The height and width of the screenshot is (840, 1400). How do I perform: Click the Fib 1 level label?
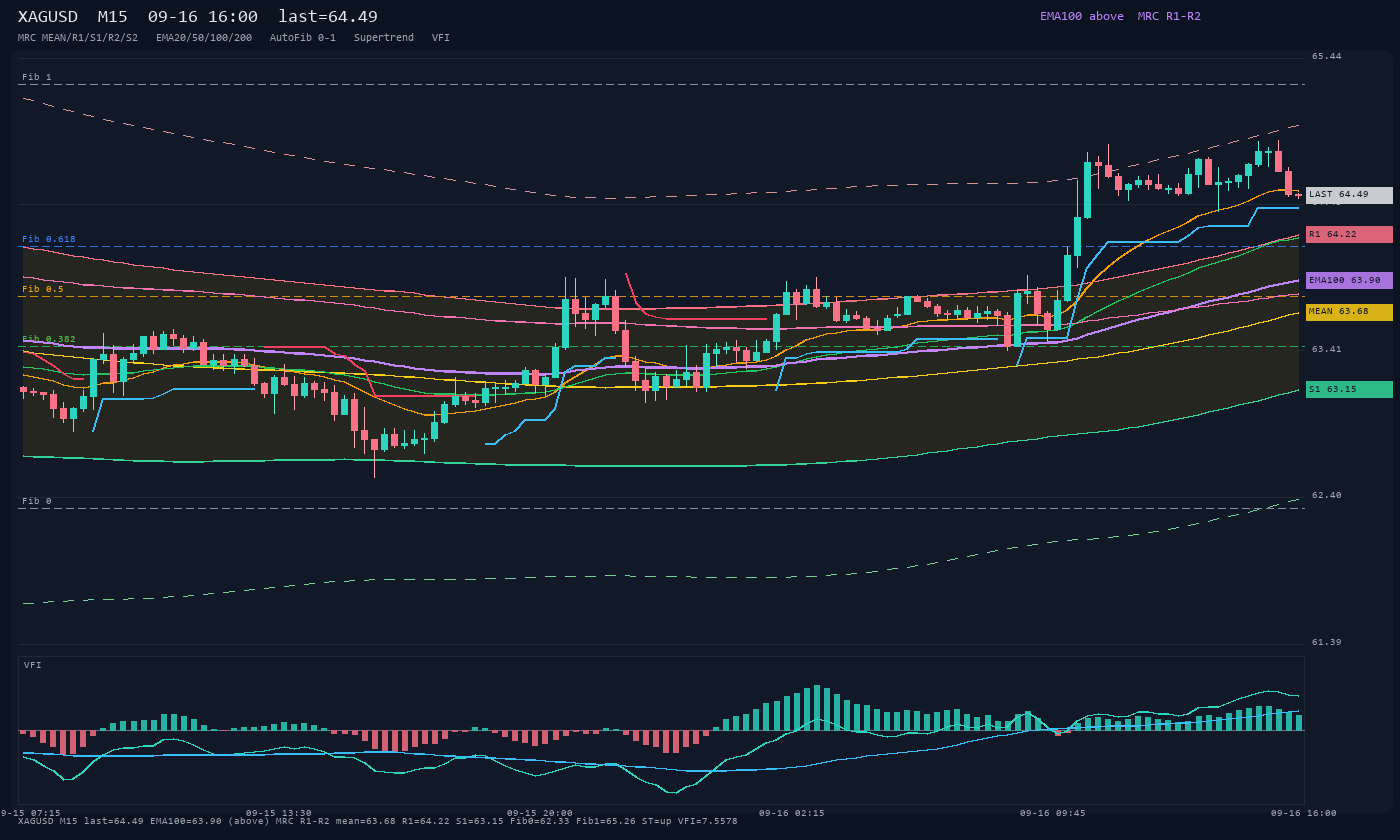point(37,77)
